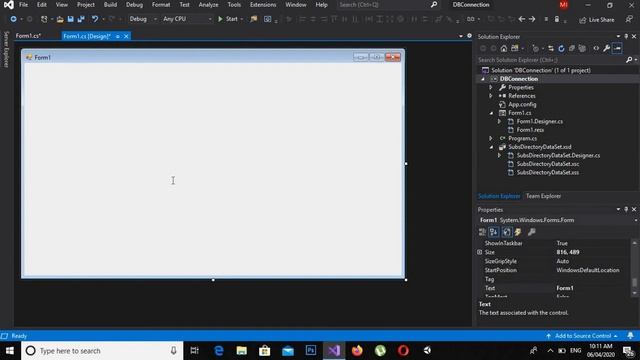Toggle Preview Selected Items in Solution Explorer
The height and width of the screenshot is (360, 640).
[x=617, y=49]
